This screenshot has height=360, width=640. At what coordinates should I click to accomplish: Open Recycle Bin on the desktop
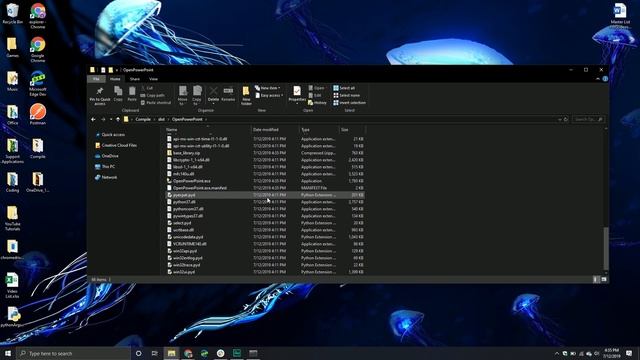[12, 14]
